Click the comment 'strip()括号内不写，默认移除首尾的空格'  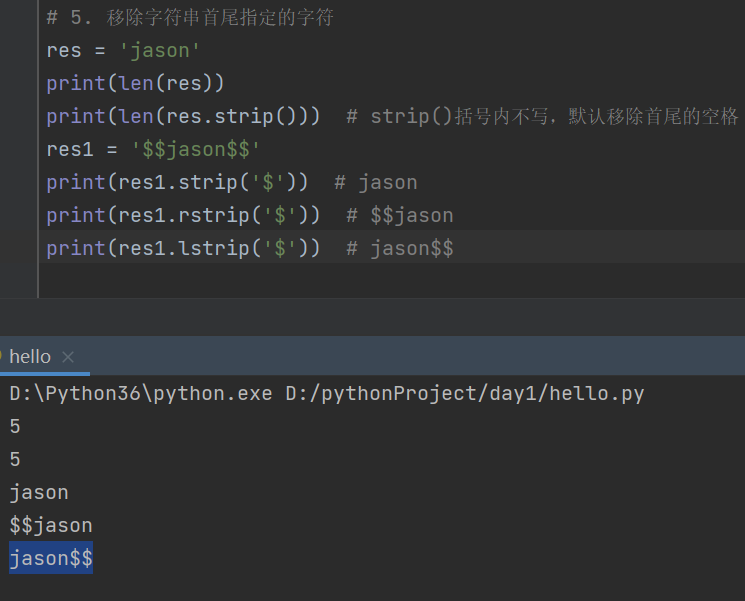[554, 116]
